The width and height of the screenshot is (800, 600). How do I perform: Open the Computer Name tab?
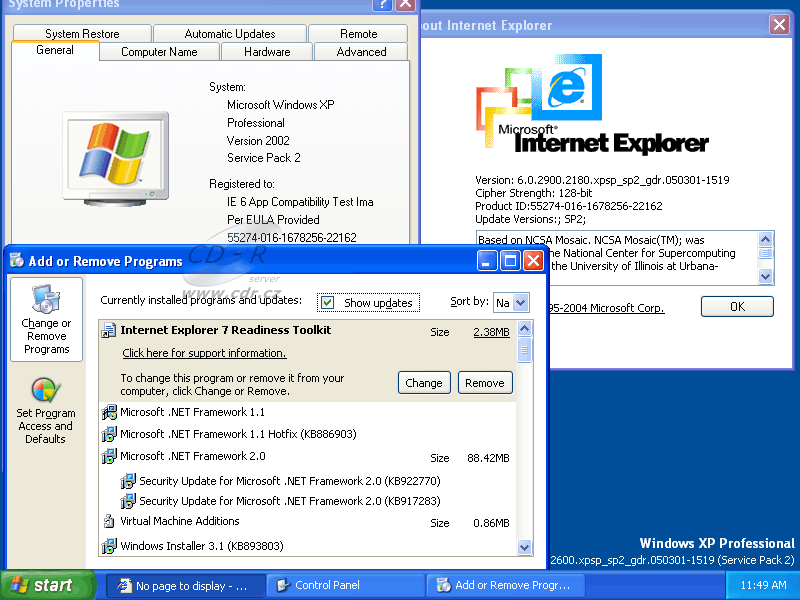click(159, 52)
